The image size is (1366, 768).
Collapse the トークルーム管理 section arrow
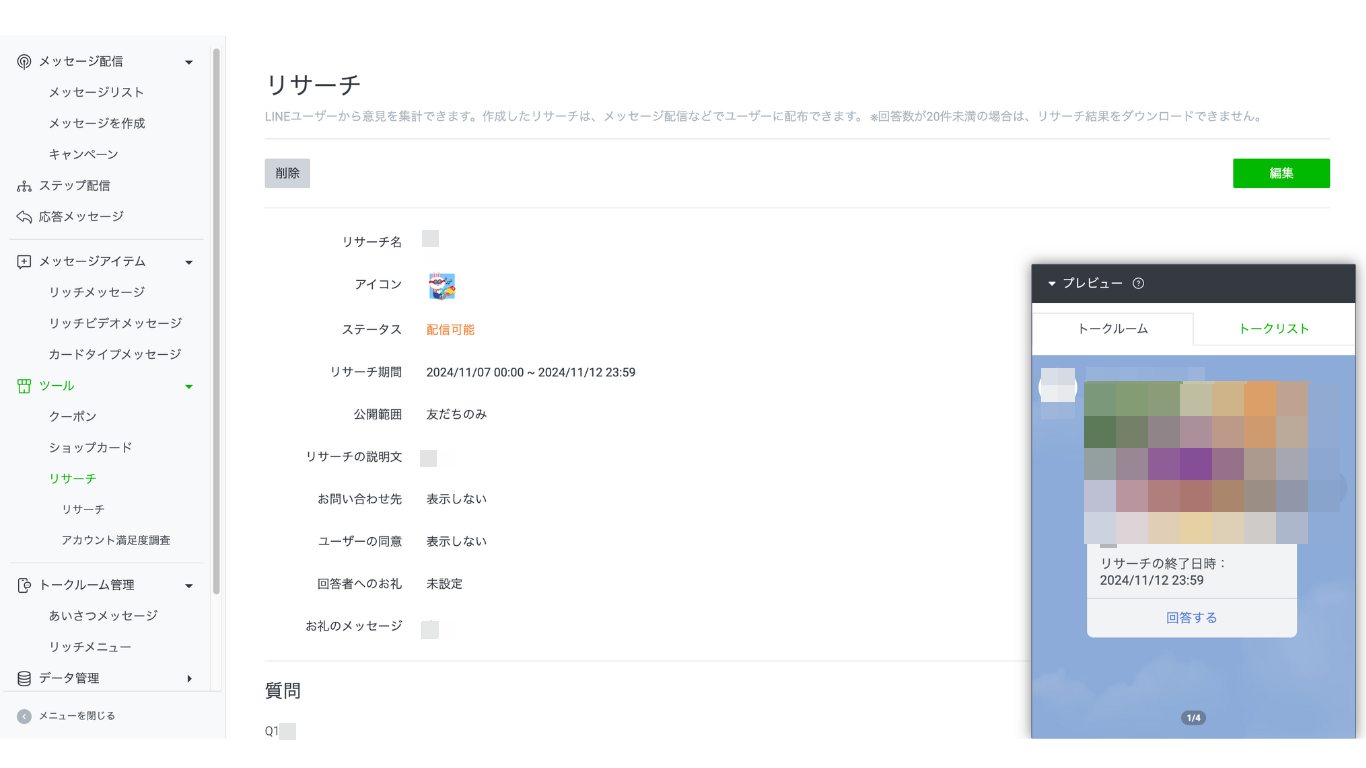[189, 586]
